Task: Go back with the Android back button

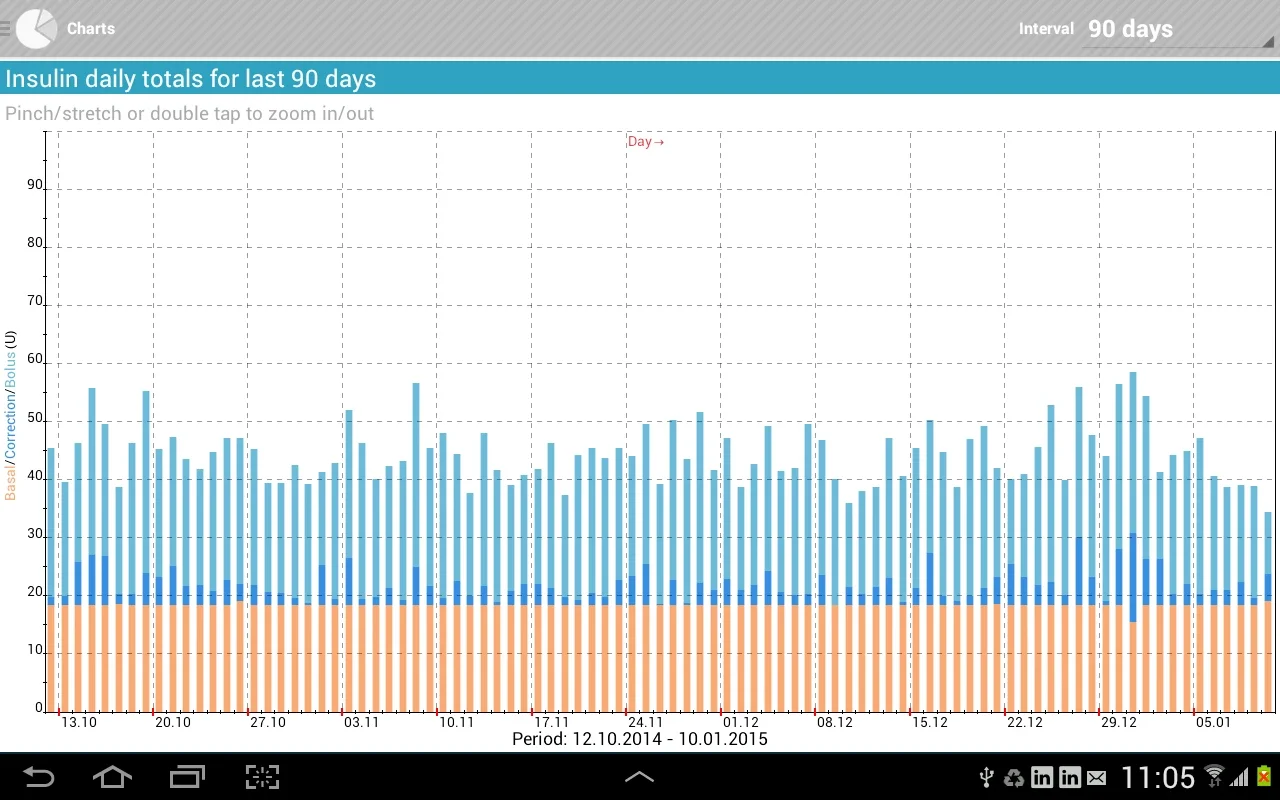Action: (39, 777)
